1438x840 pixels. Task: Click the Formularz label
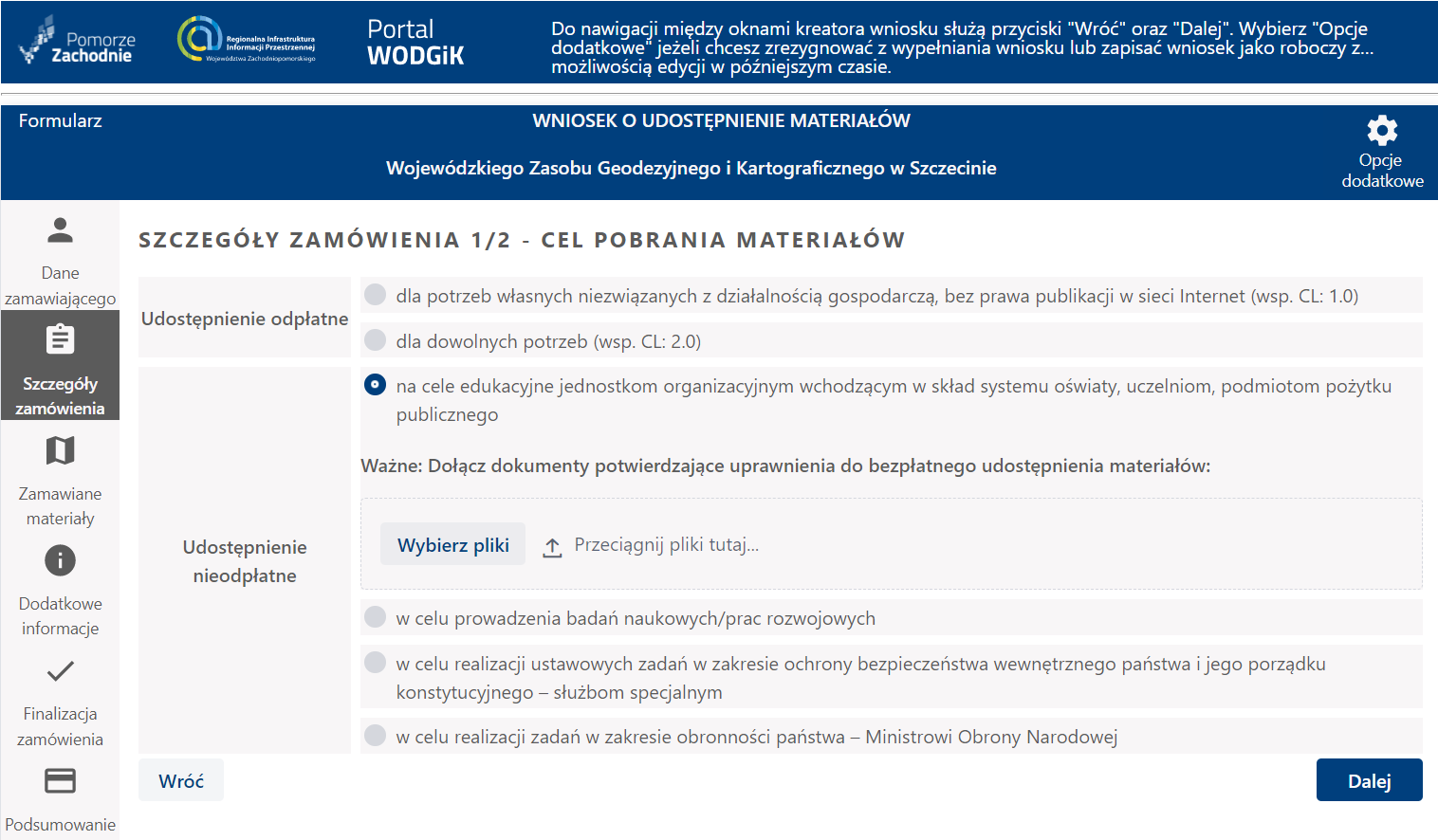coord(61,120)
